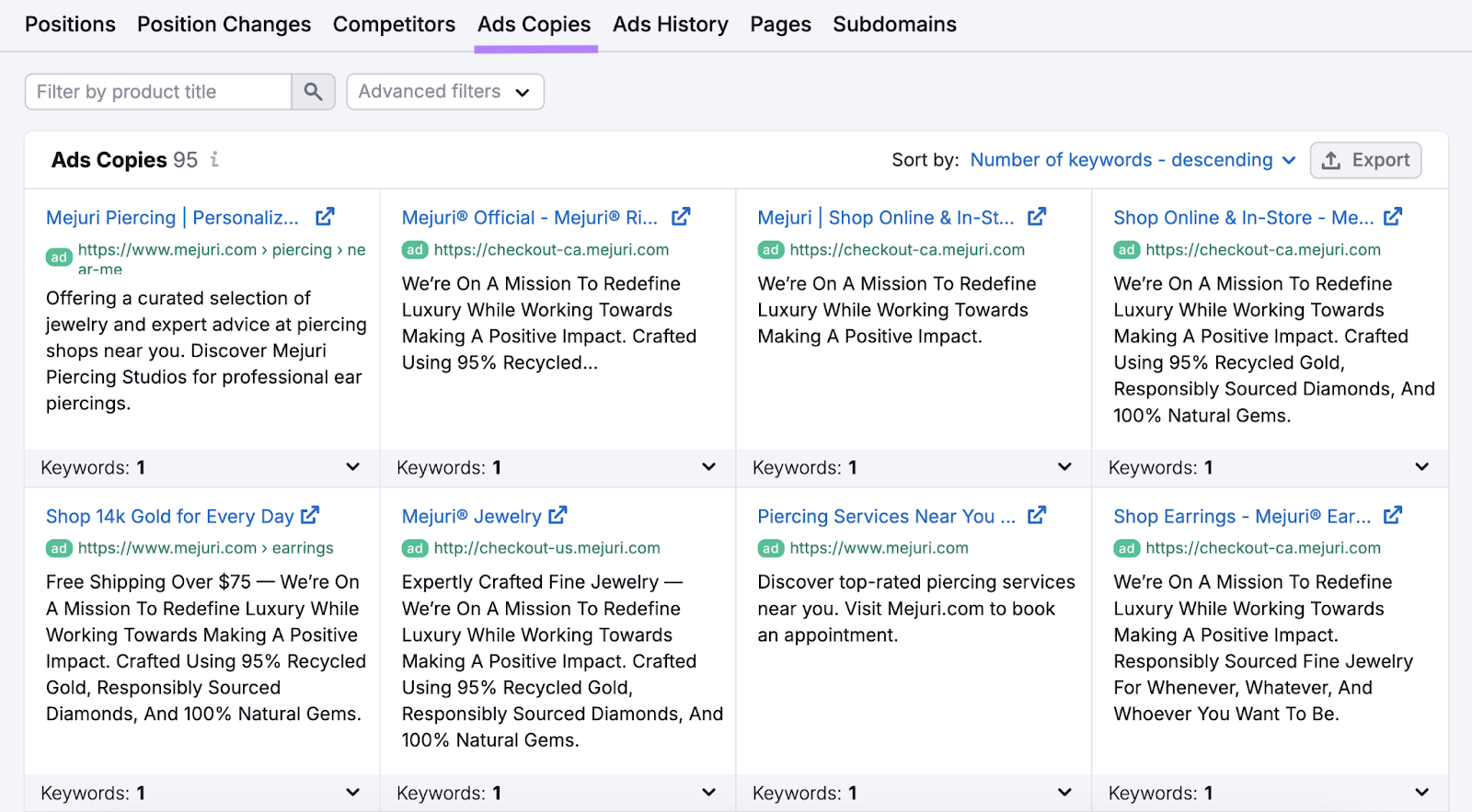Viewport: 1472px width, 812px height.
Task: Open the Subdomains tab
Action: [894, 25]
